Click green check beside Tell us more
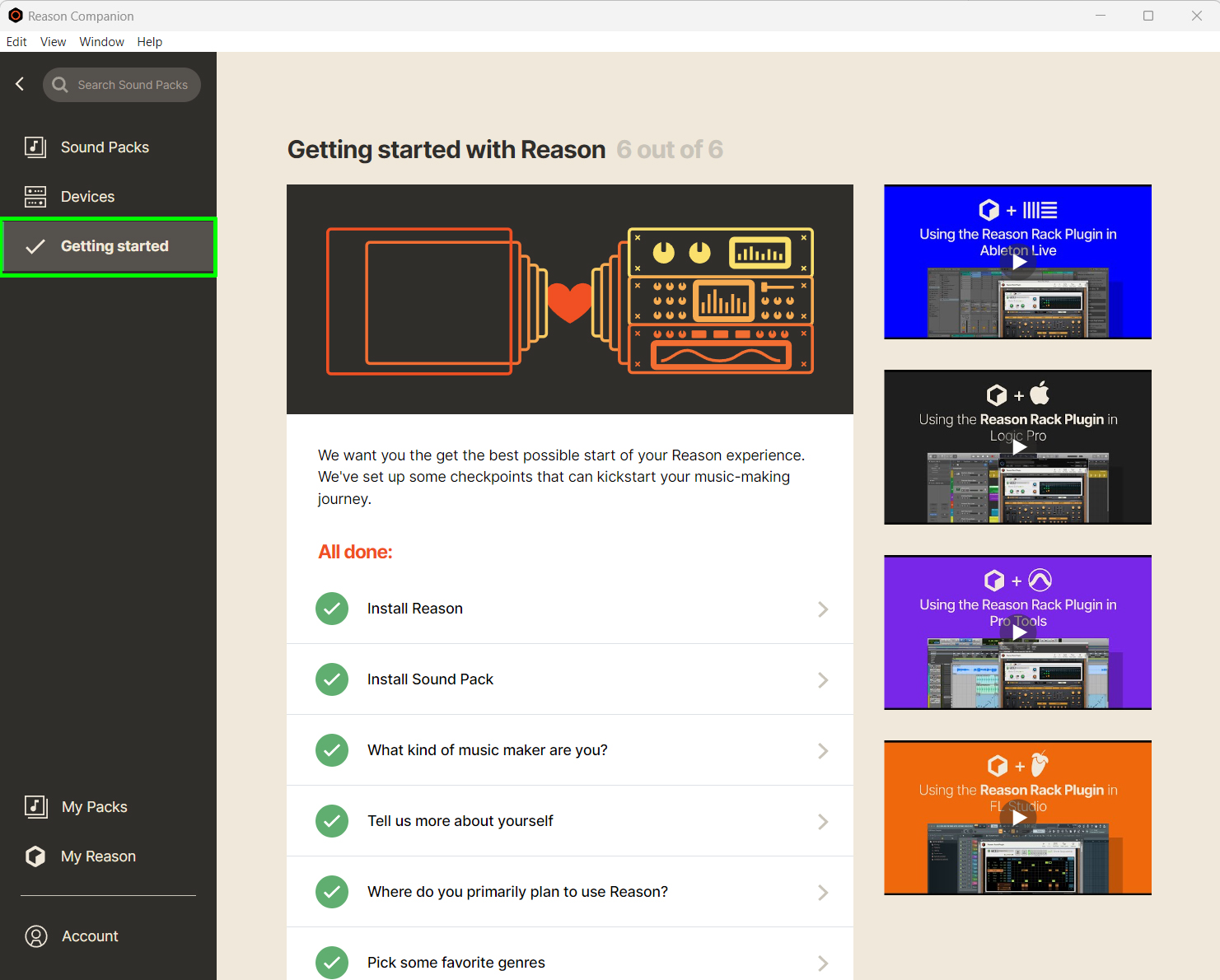Image resolution: width=1220 pixels, height=980 pixels. click(x=332, y=821)
